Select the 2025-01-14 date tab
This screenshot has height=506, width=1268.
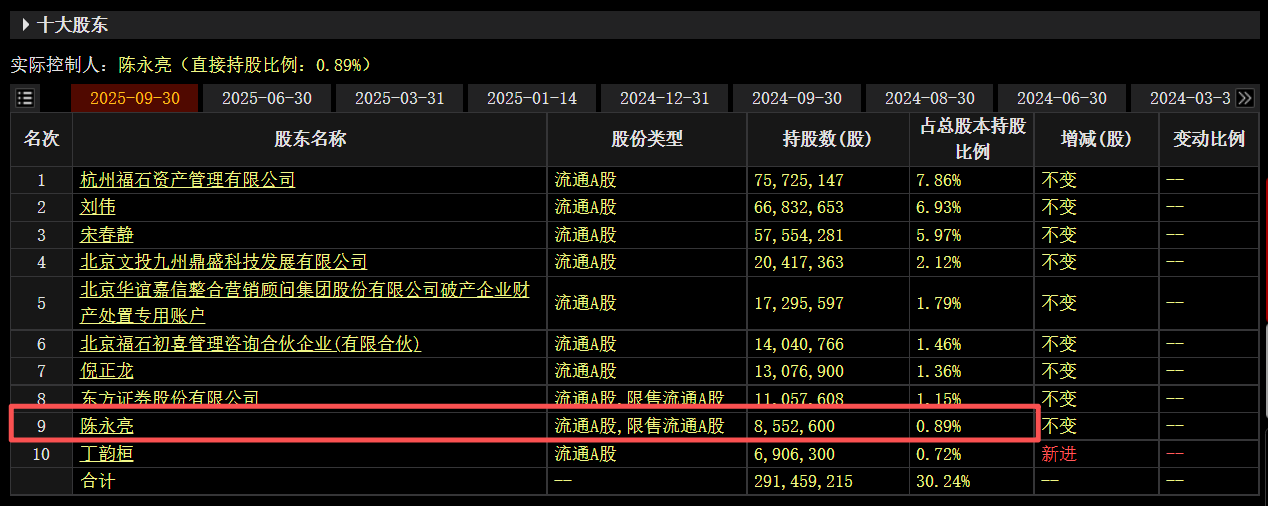tap(532, 98)
